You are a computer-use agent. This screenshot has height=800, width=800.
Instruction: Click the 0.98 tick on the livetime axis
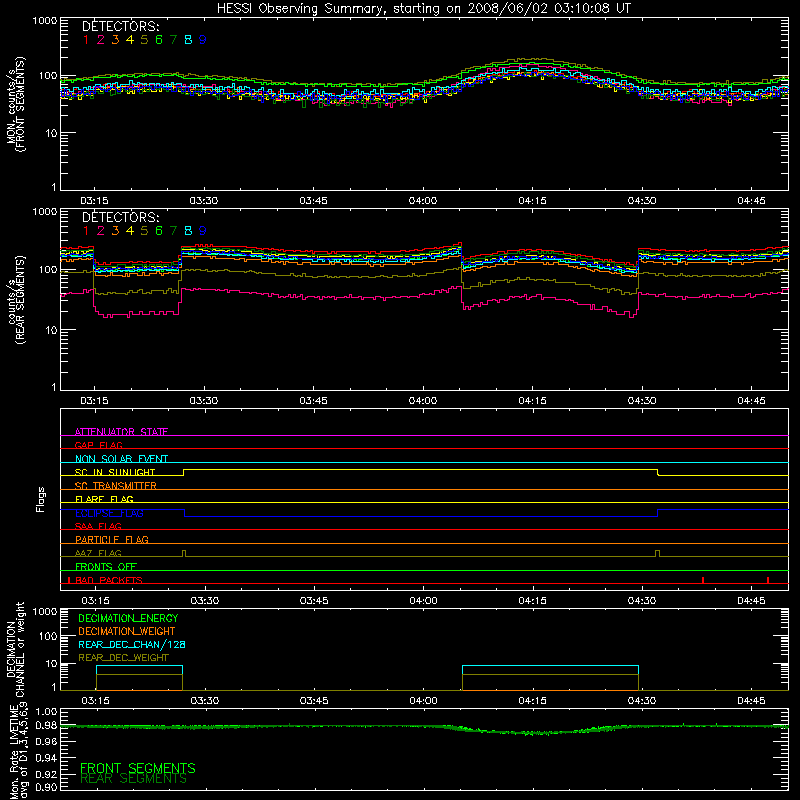(46, 726)
